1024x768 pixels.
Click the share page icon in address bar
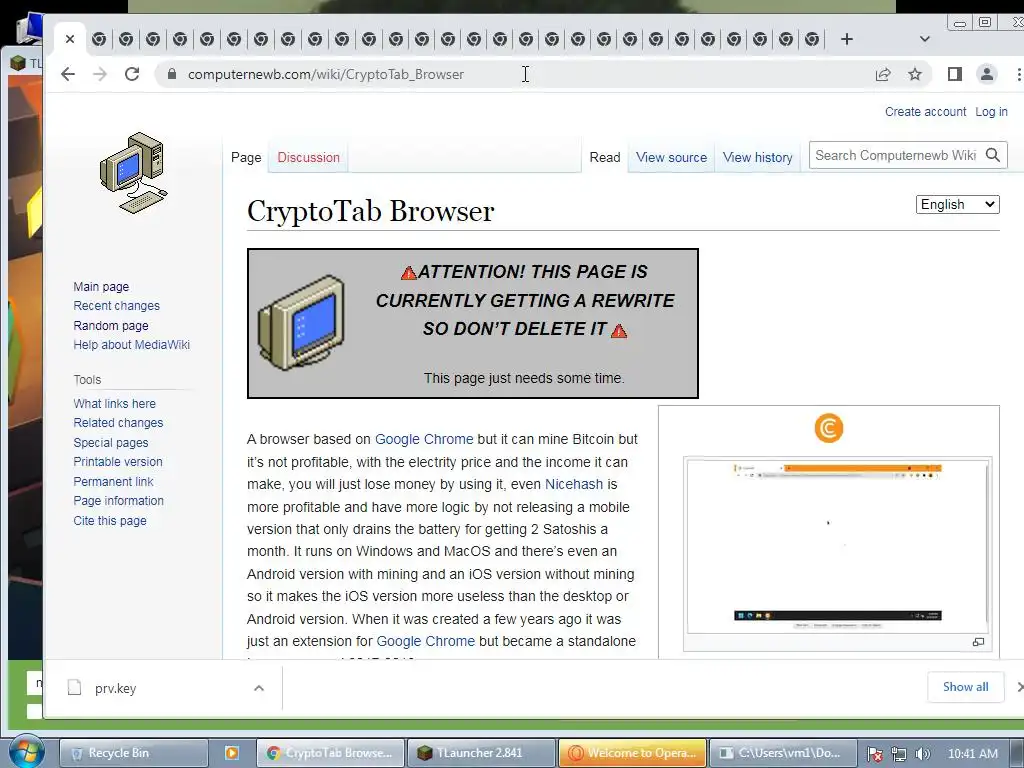(883, 74)
